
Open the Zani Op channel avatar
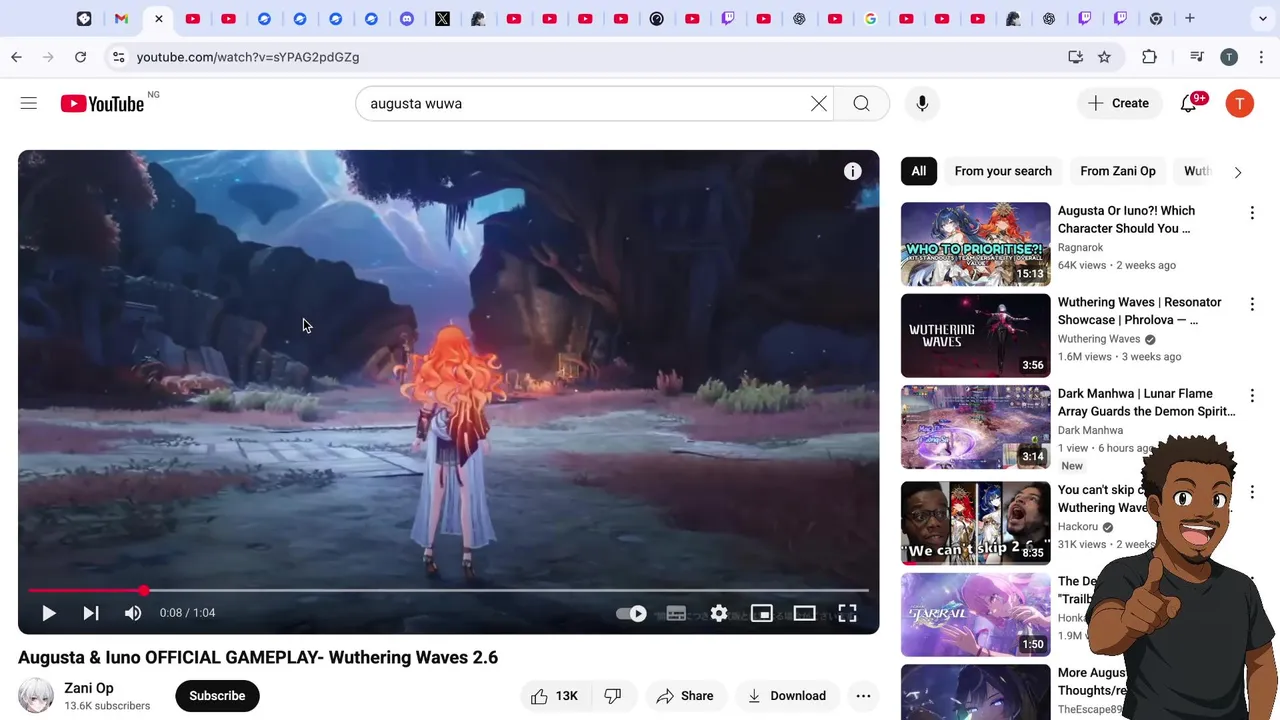(36, 696)
